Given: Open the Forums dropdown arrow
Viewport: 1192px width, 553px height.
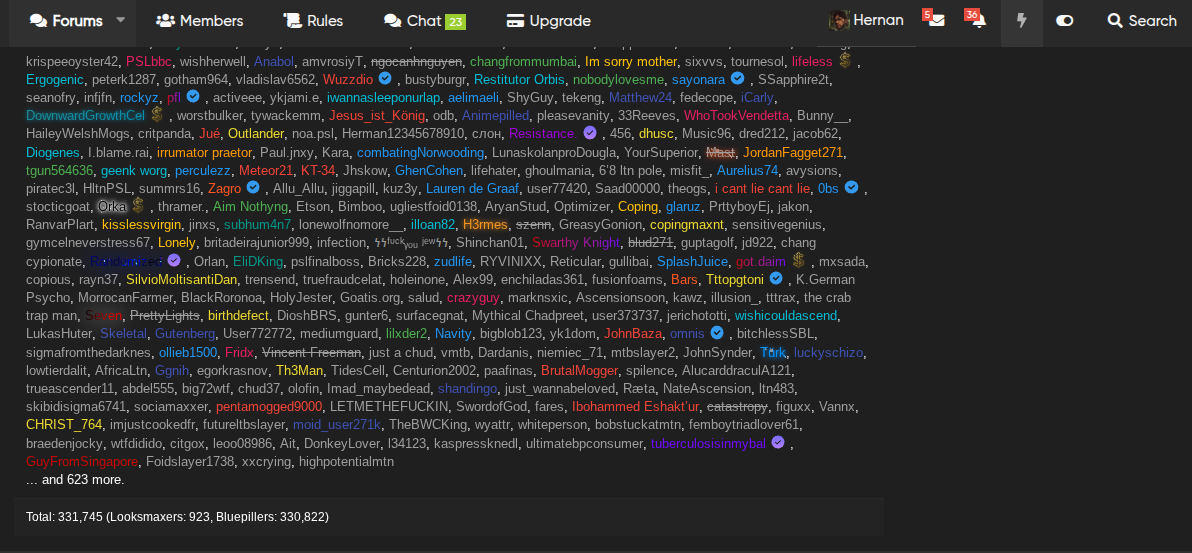Looking at the screenshot, I should [120, 21].
